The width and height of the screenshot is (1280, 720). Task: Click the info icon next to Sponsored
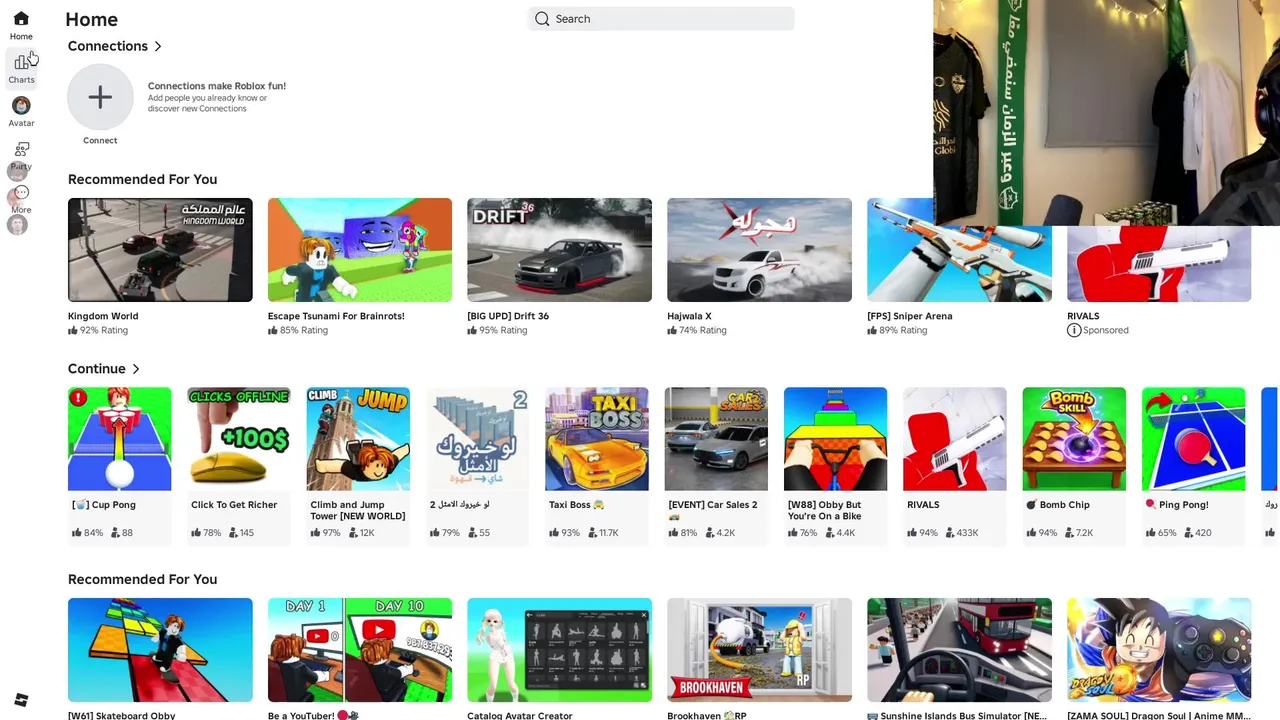point(1074,330)
